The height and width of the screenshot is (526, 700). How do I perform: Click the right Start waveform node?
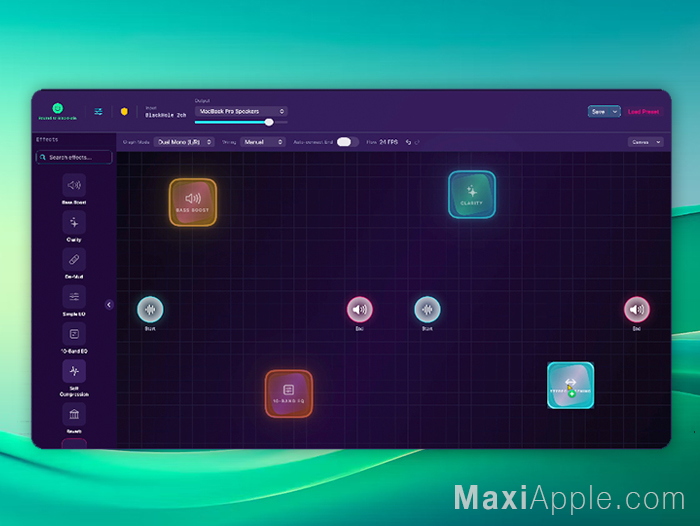point(427,309)
